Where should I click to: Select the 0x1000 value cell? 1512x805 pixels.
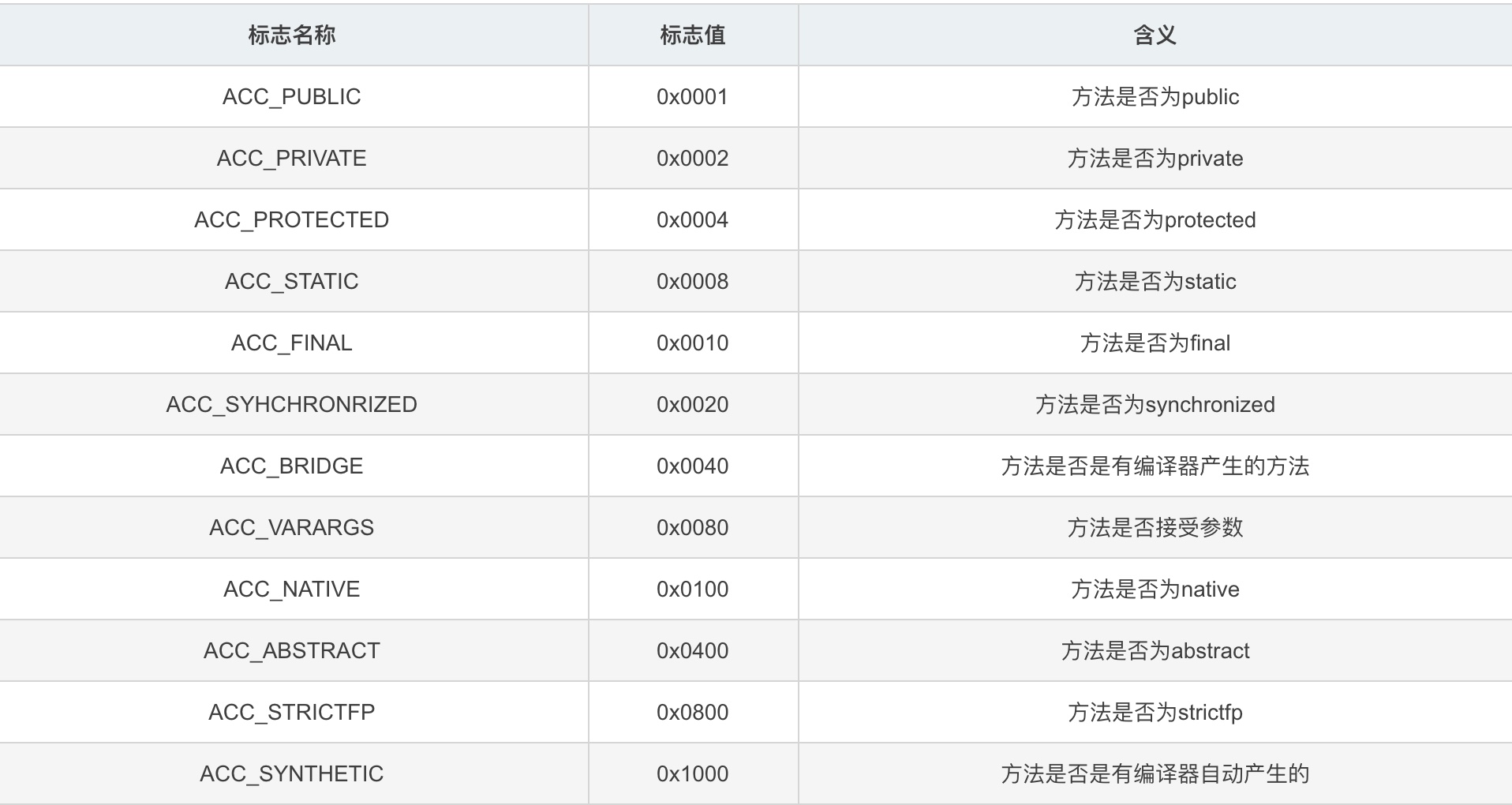pos(693,773)
